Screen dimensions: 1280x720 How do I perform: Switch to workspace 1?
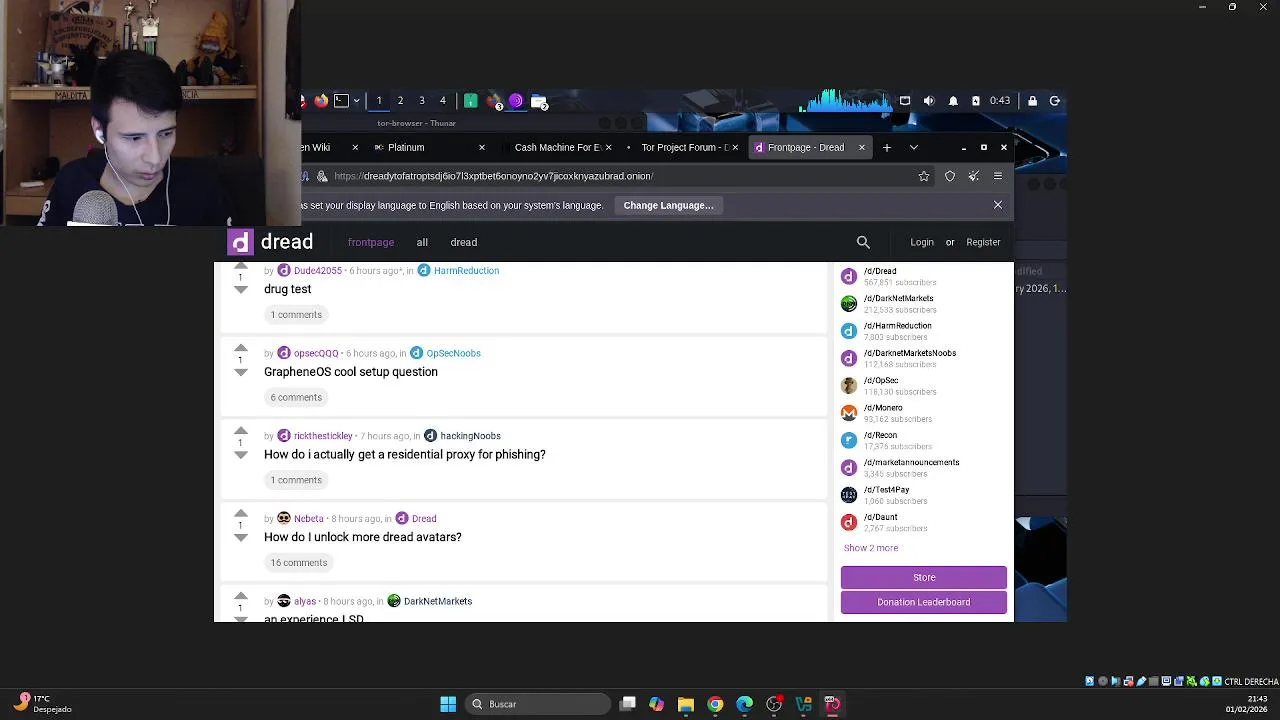[379, 101]
